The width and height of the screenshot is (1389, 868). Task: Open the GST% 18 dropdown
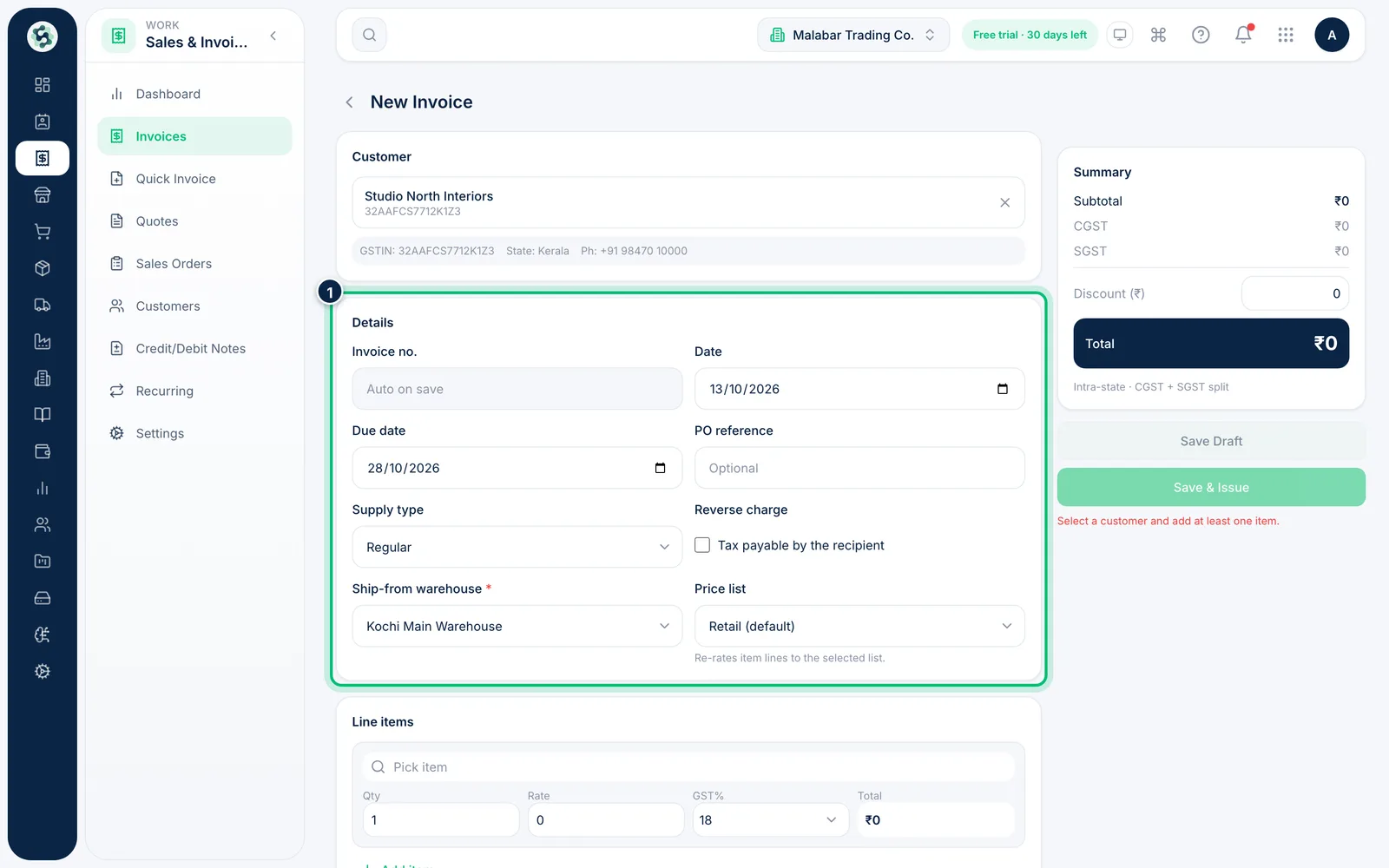pos(770,819)
